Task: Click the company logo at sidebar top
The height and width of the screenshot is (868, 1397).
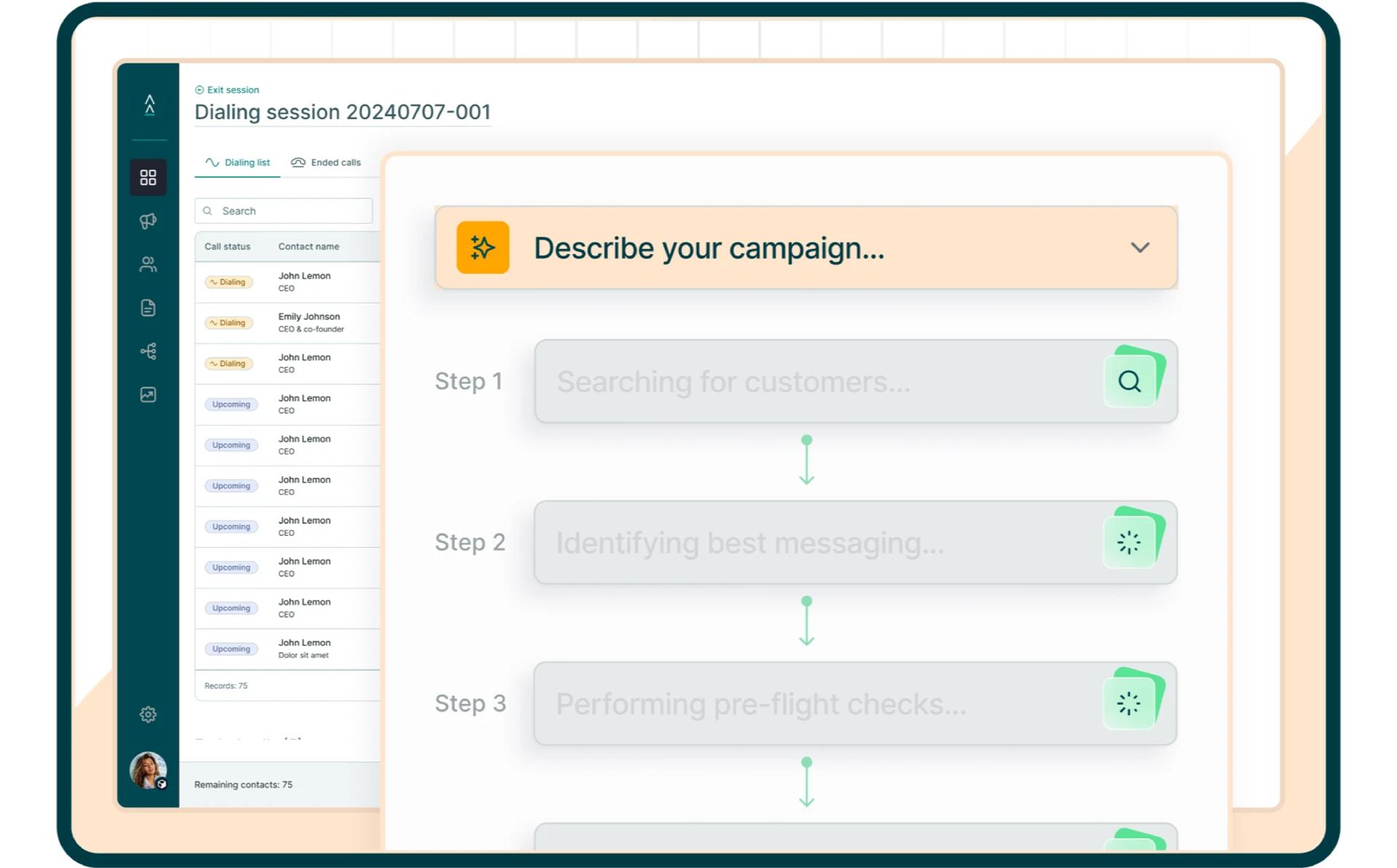Action: (150, 105)
